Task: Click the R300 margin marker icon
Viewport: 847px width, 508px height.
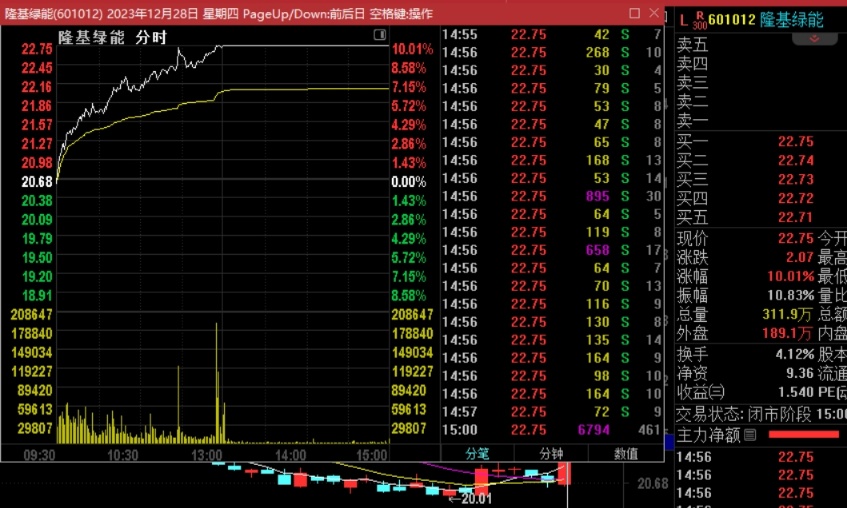Action: tap(700, 20)
